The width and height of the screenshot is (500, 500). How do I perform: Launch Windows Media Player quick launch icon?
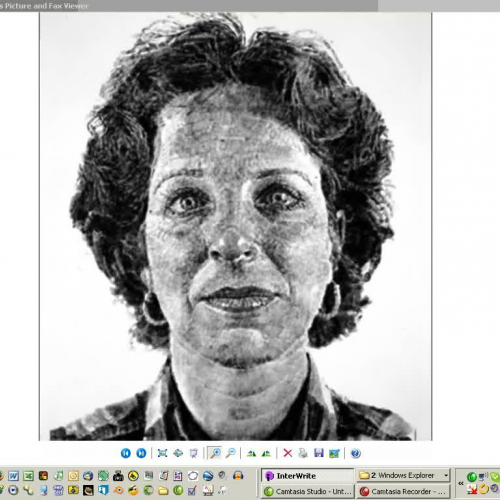point(13,490)
